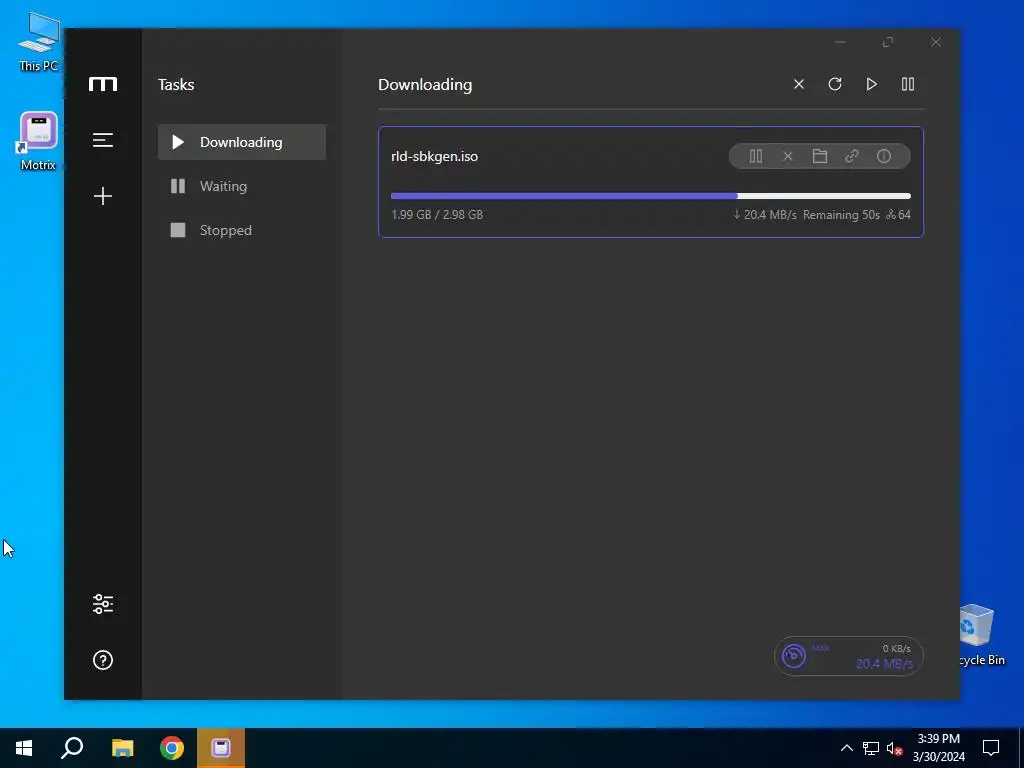Click the Remaining 50s text

pos(841,215)
